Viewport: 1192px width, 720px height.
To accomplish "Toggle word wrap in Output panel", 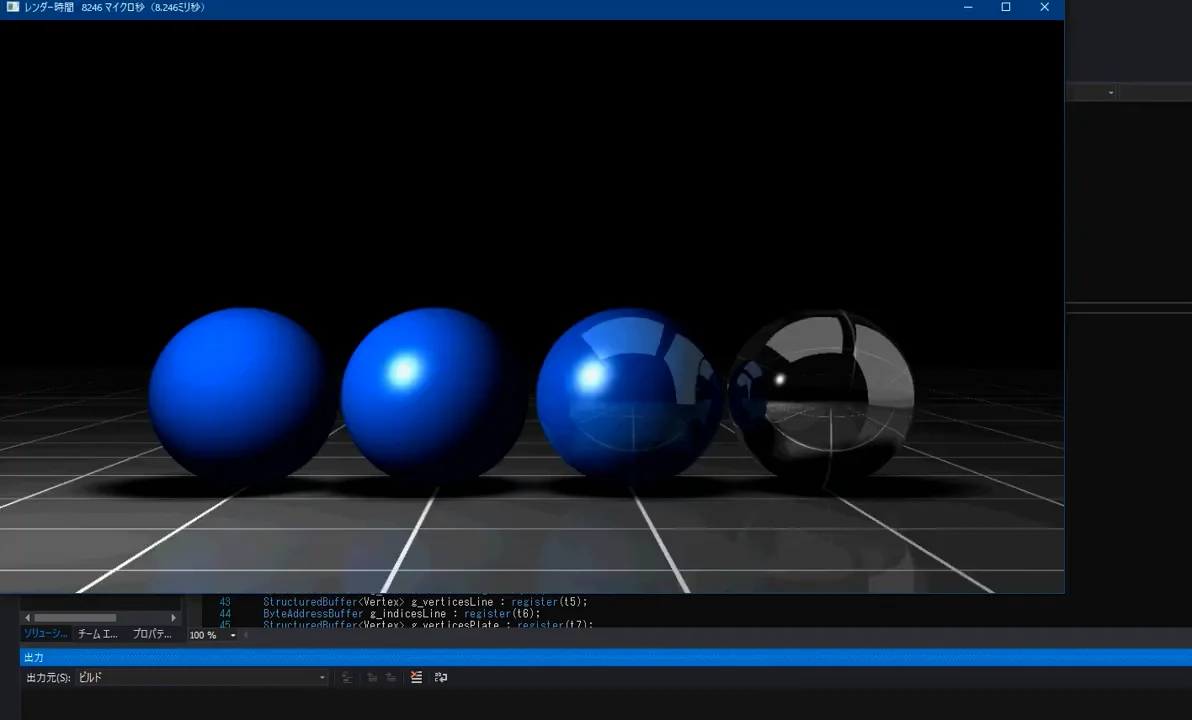I will point(441,677).
